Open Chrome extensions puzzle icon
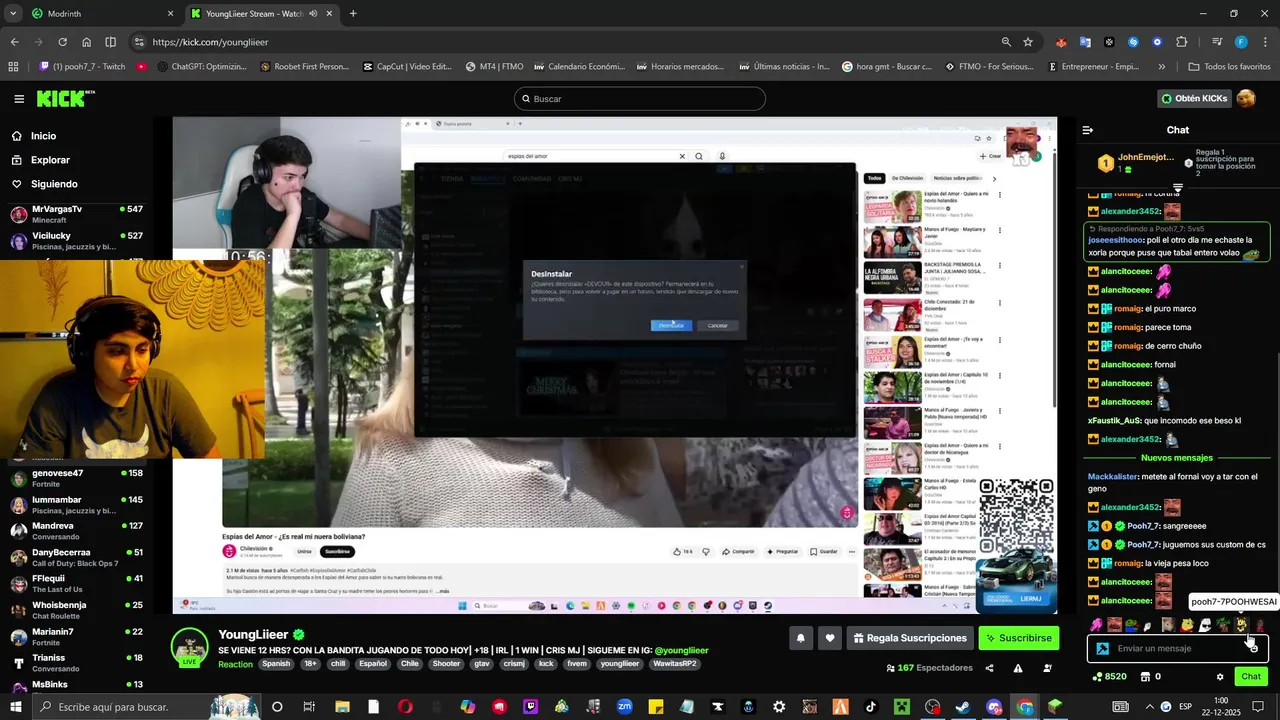This screenshot has height=720, width=1280. [x=1182, y=42]
